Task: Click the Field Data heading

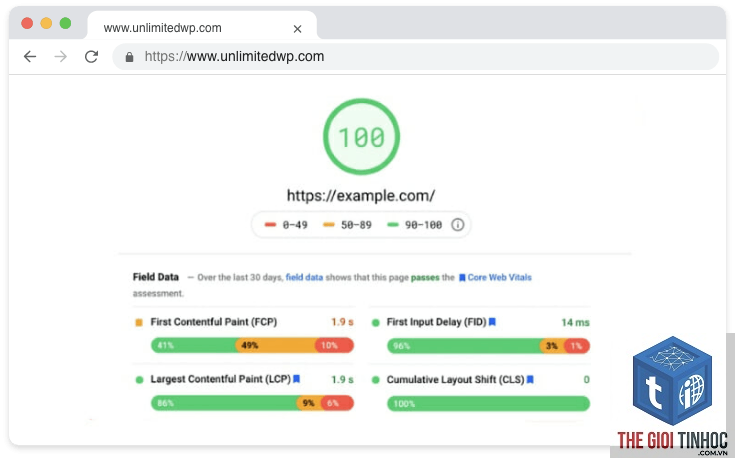Action: [x=156, y=277]
